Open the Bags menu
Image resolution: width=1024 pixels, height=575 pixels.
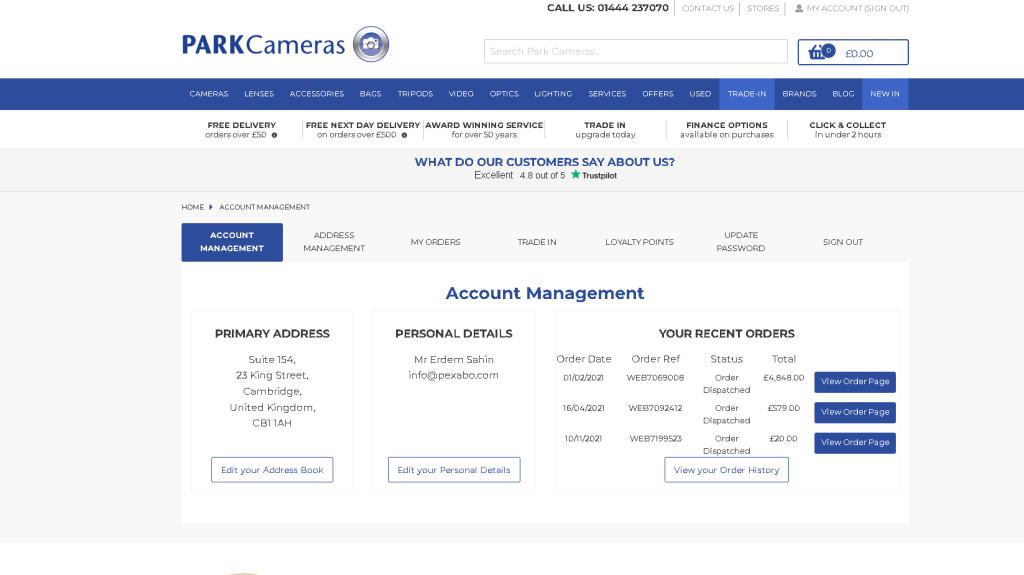[370, 94]
